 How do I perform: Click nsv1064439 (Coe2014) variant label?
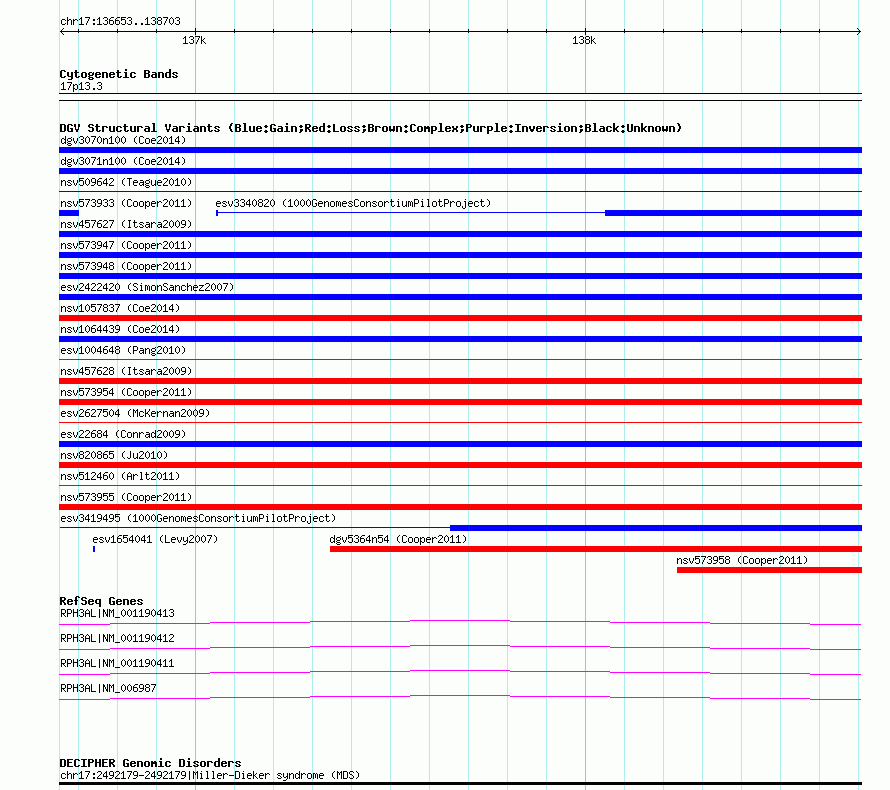(120, 329)
